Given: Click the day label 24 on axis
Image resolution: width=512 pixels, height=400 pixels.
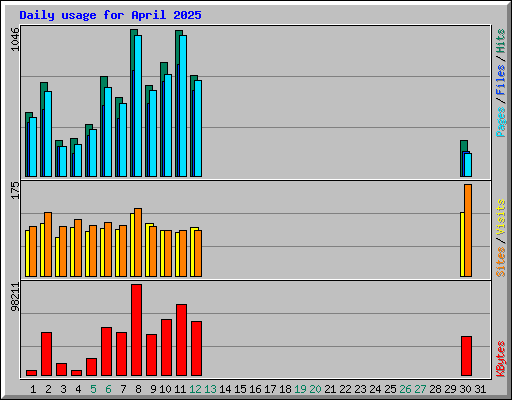Looking at the screenshot, I should [x=375, y=389].
